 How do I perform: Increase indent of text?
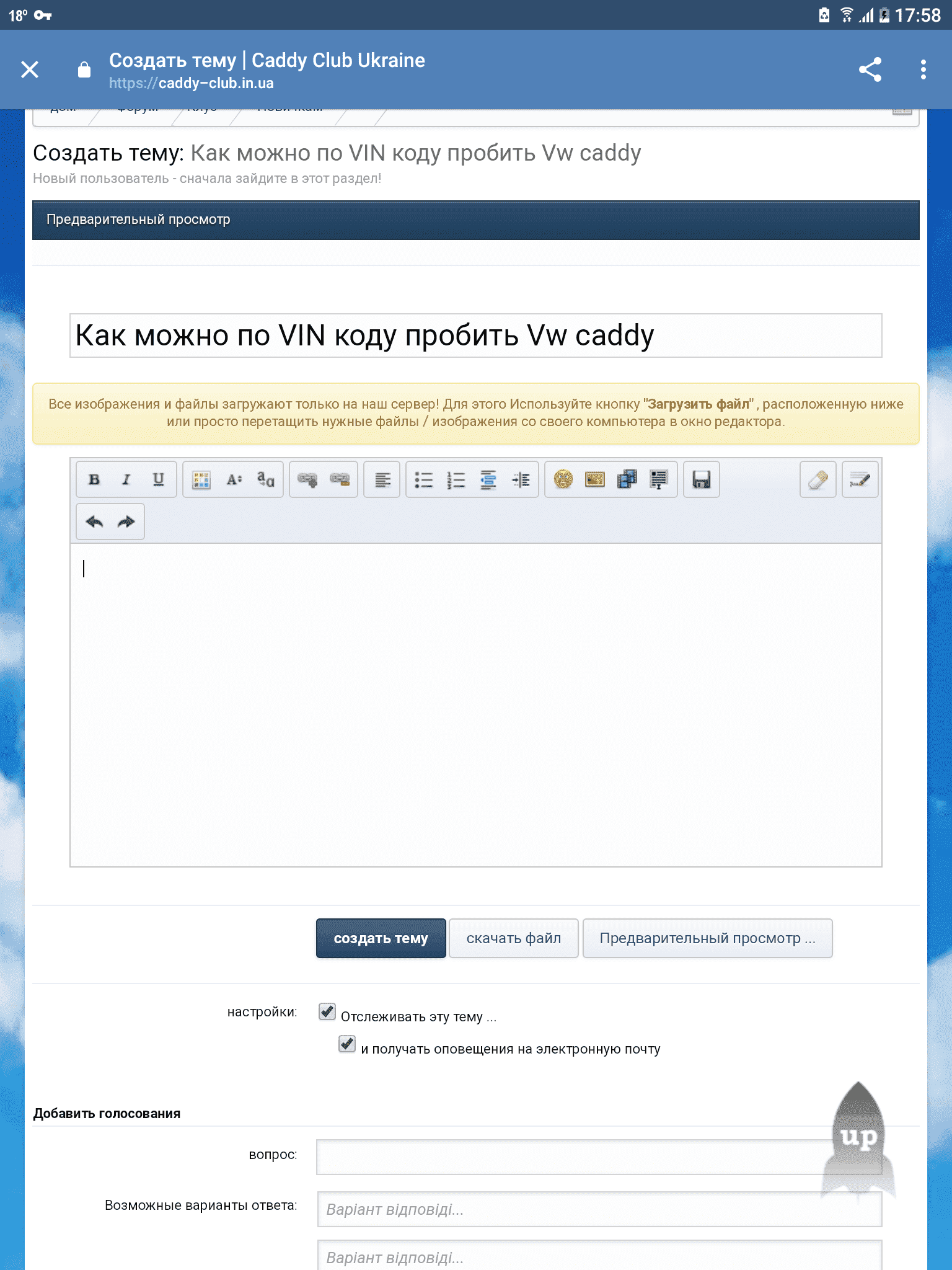pos(521,479)
